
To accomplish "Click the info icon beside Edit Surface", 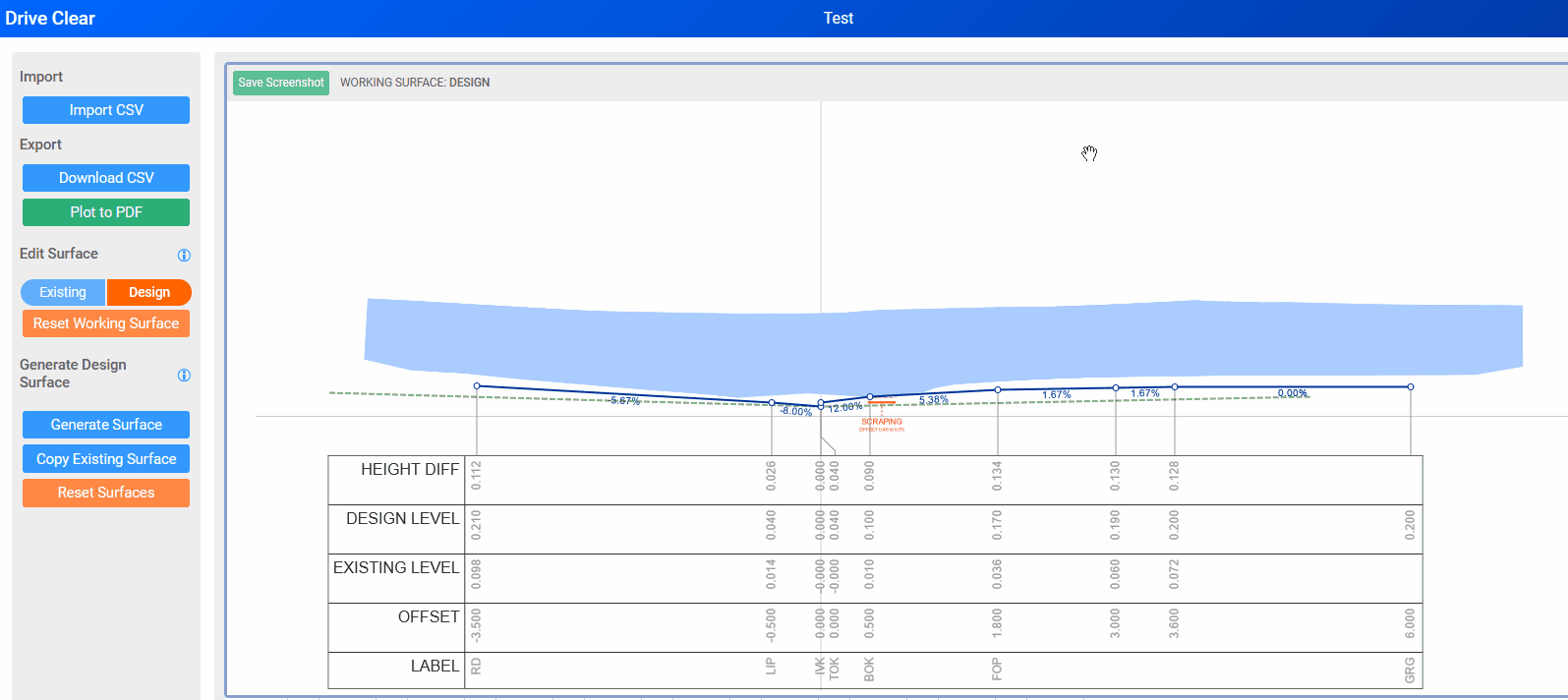I will click(x=184, y=255).
